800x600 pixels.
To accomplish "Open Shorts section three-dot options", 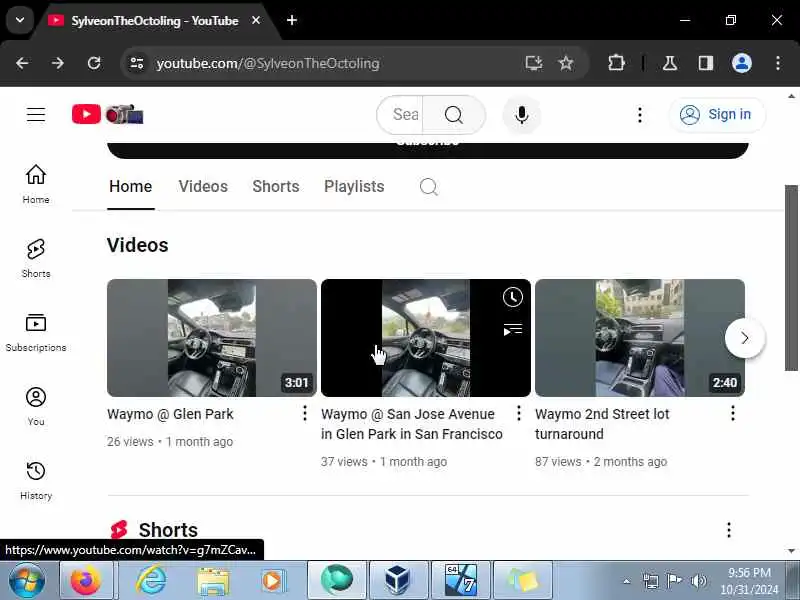I will 729,530.
